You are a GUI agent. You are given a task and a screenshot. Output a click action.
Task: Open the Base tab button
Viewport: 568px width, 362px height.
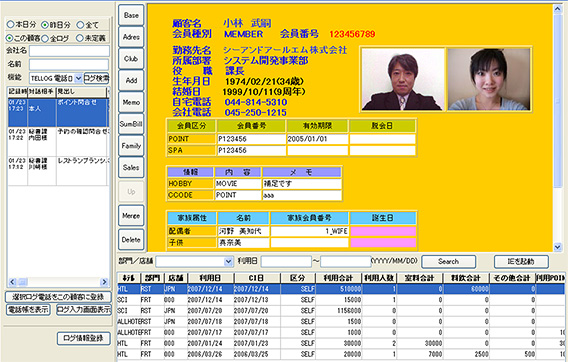pos(131,16)
